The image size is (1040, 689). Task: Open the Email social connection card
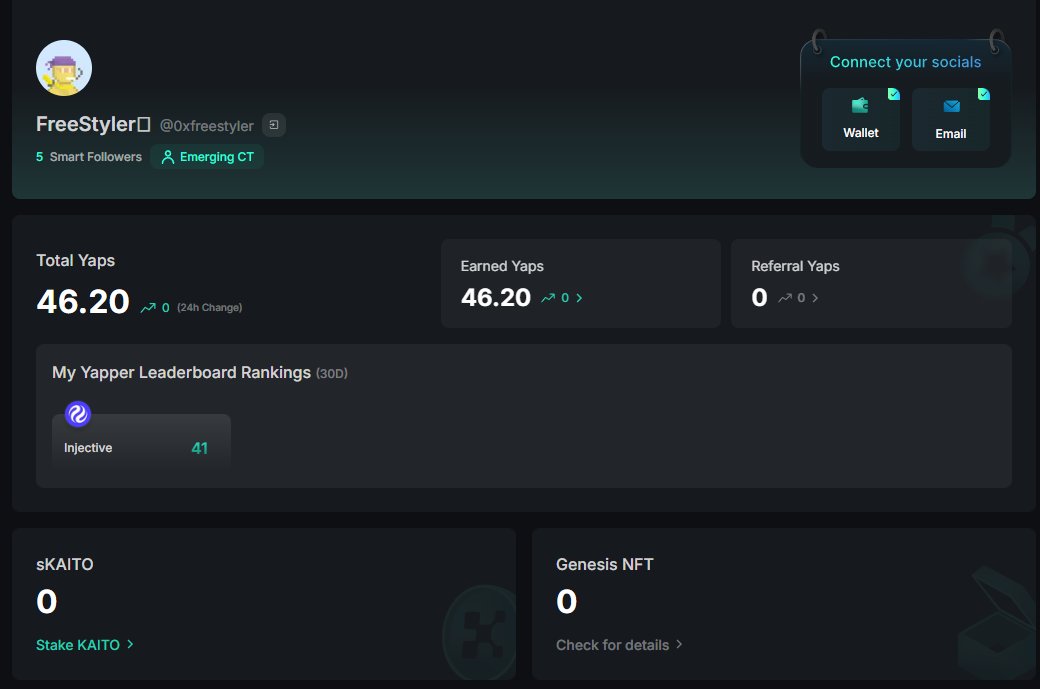click(950, 119)
